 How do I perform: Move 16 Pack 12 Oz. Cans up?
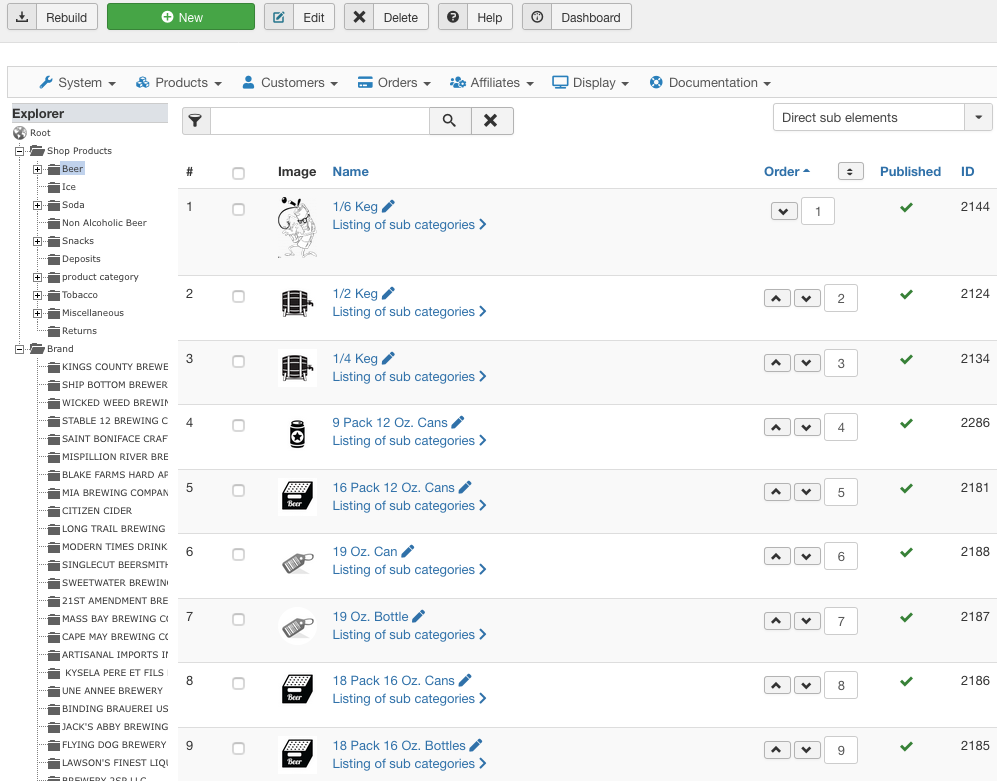(x=777, y=492)
